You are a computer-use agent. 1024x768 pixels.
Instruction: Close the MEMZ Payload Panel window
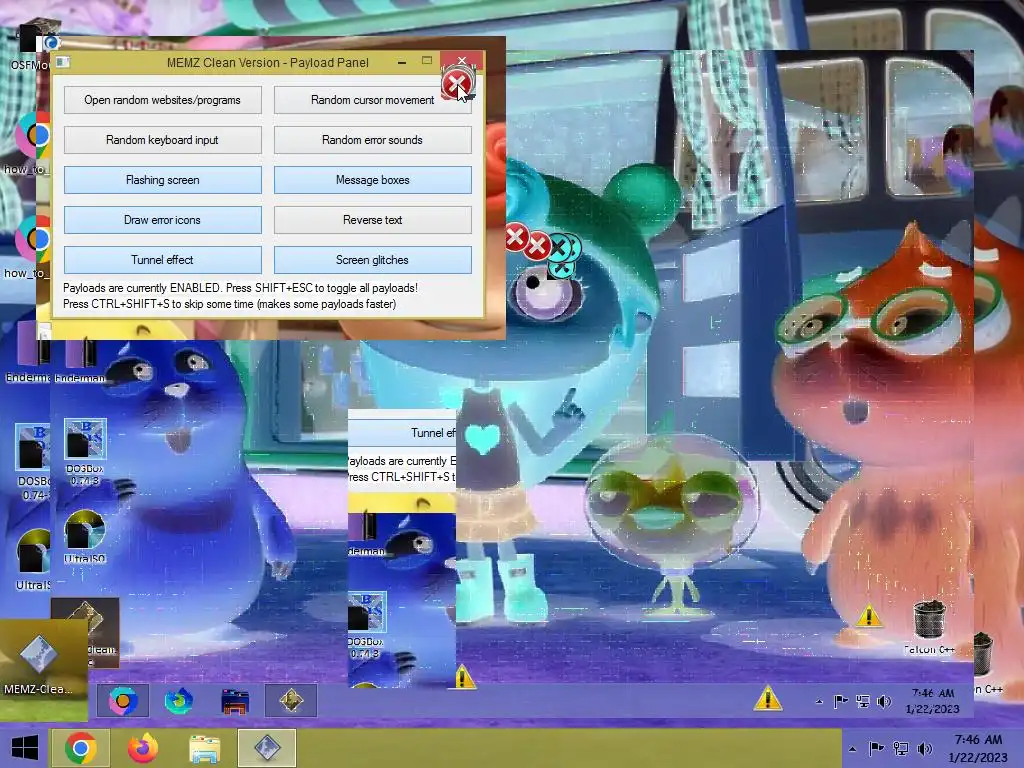[462, 61]
